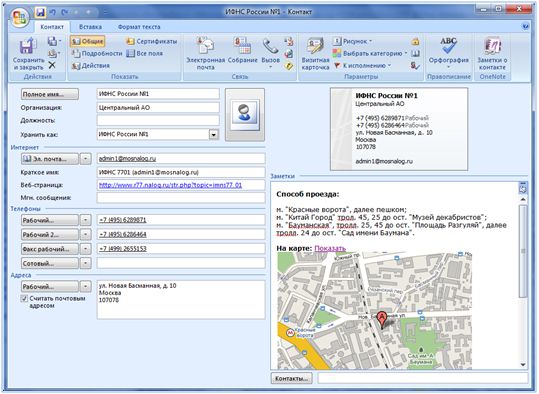Show Все поля page
The width and height of the screenshot is (539, 394).
(x=144, y=53)
